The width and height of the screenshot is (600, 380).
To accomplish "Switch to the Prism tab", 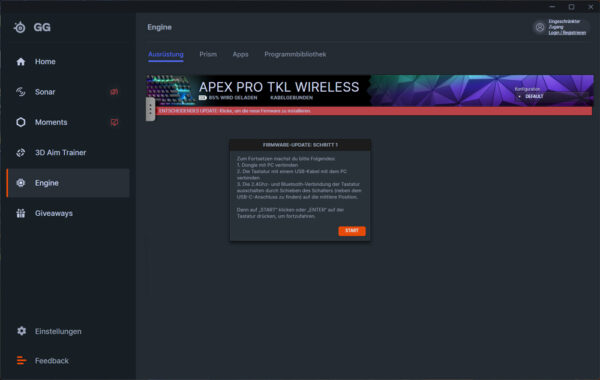I will 208,54.
